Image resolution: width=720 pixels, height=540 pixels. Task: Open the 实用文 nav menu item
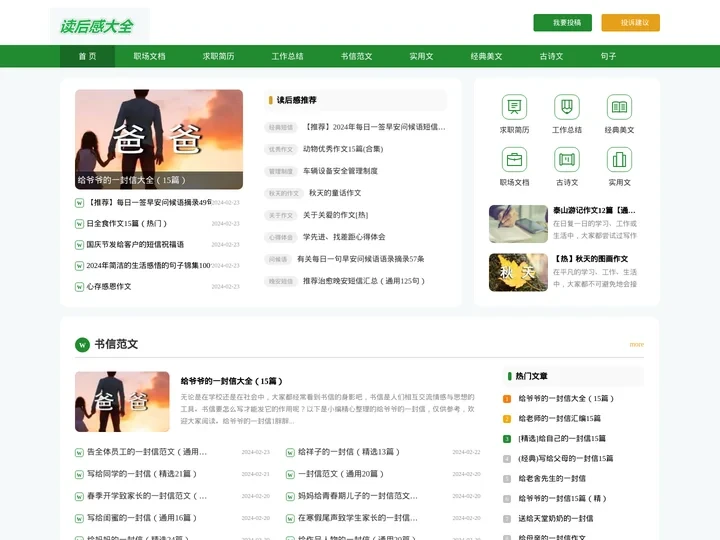click(x=421, y=56)
